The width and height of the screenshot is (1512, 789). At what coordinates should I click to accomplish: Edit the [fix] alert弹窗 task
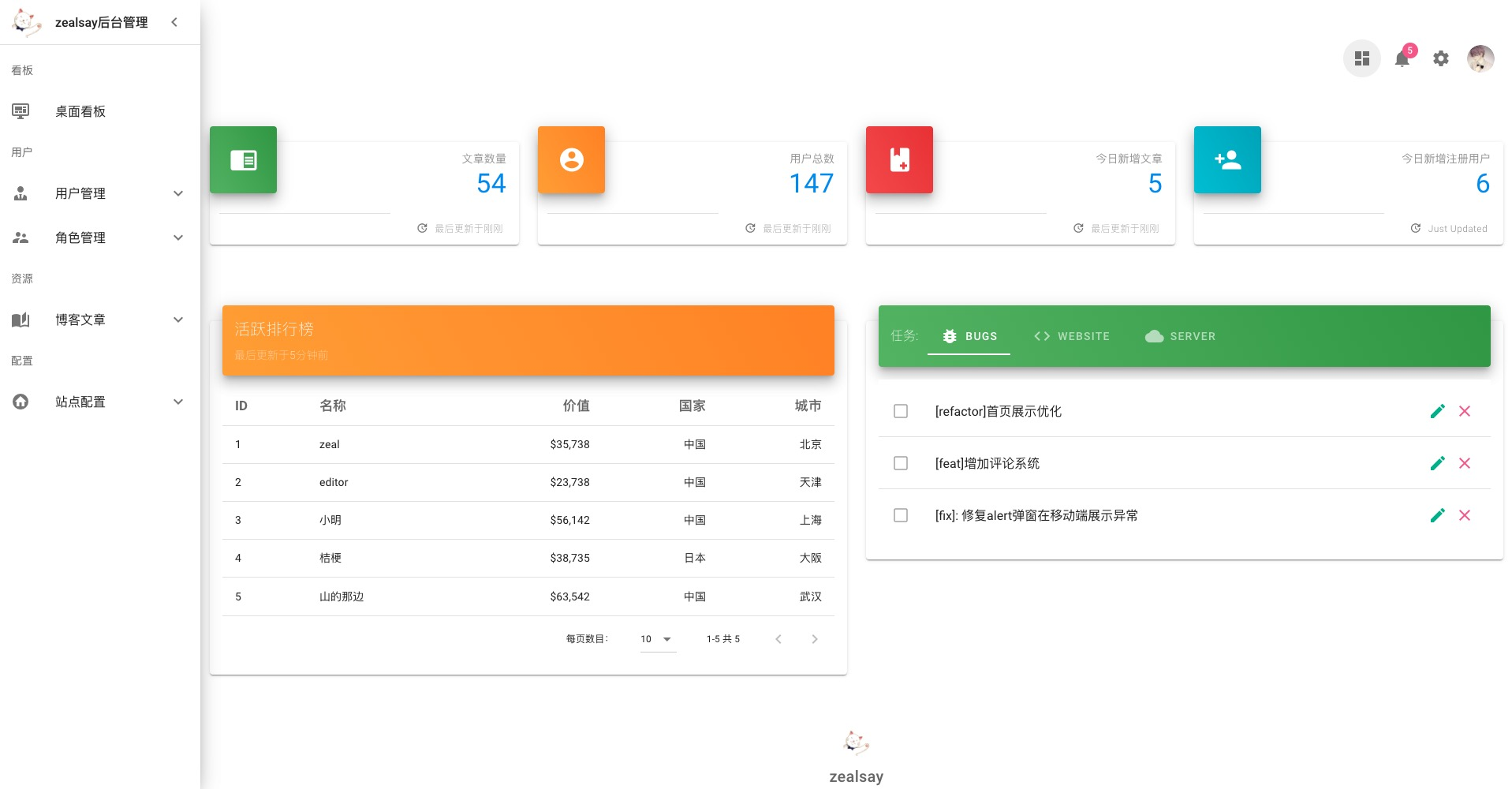(1438, 515)
